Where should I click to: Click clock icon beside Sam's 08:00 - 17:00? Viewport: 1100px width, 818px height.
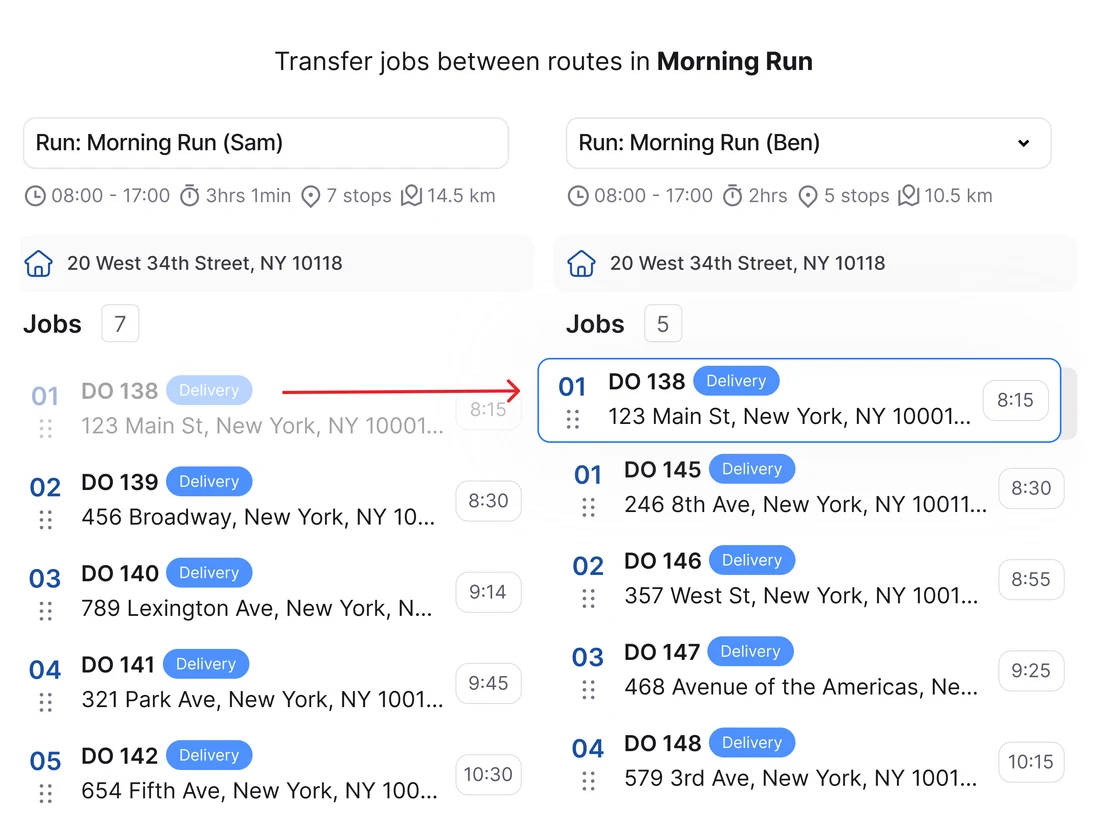coord(35,196)
